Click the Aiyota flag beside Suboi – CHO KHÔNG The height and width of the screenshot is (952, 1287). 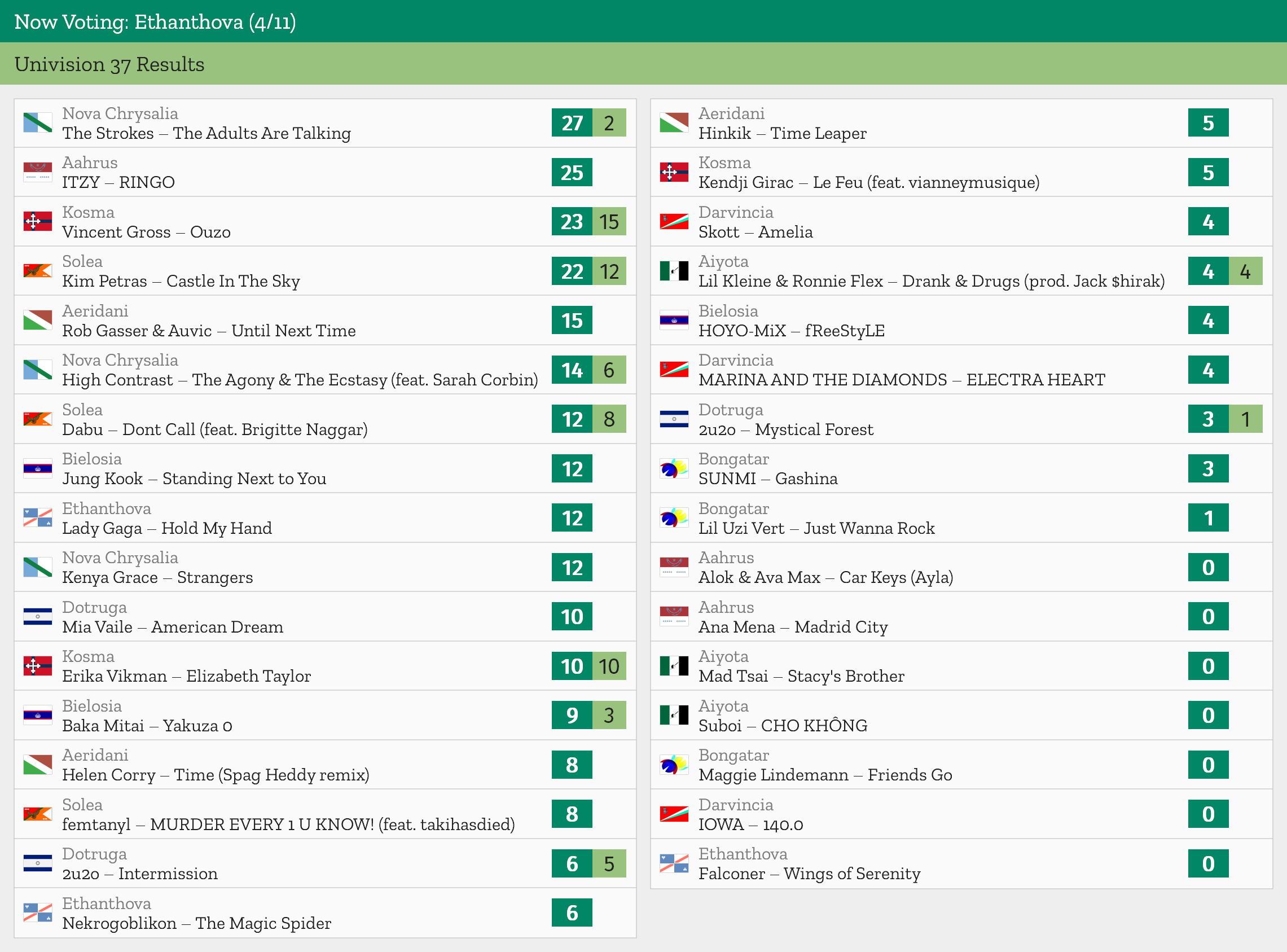(x=674, y=715)
